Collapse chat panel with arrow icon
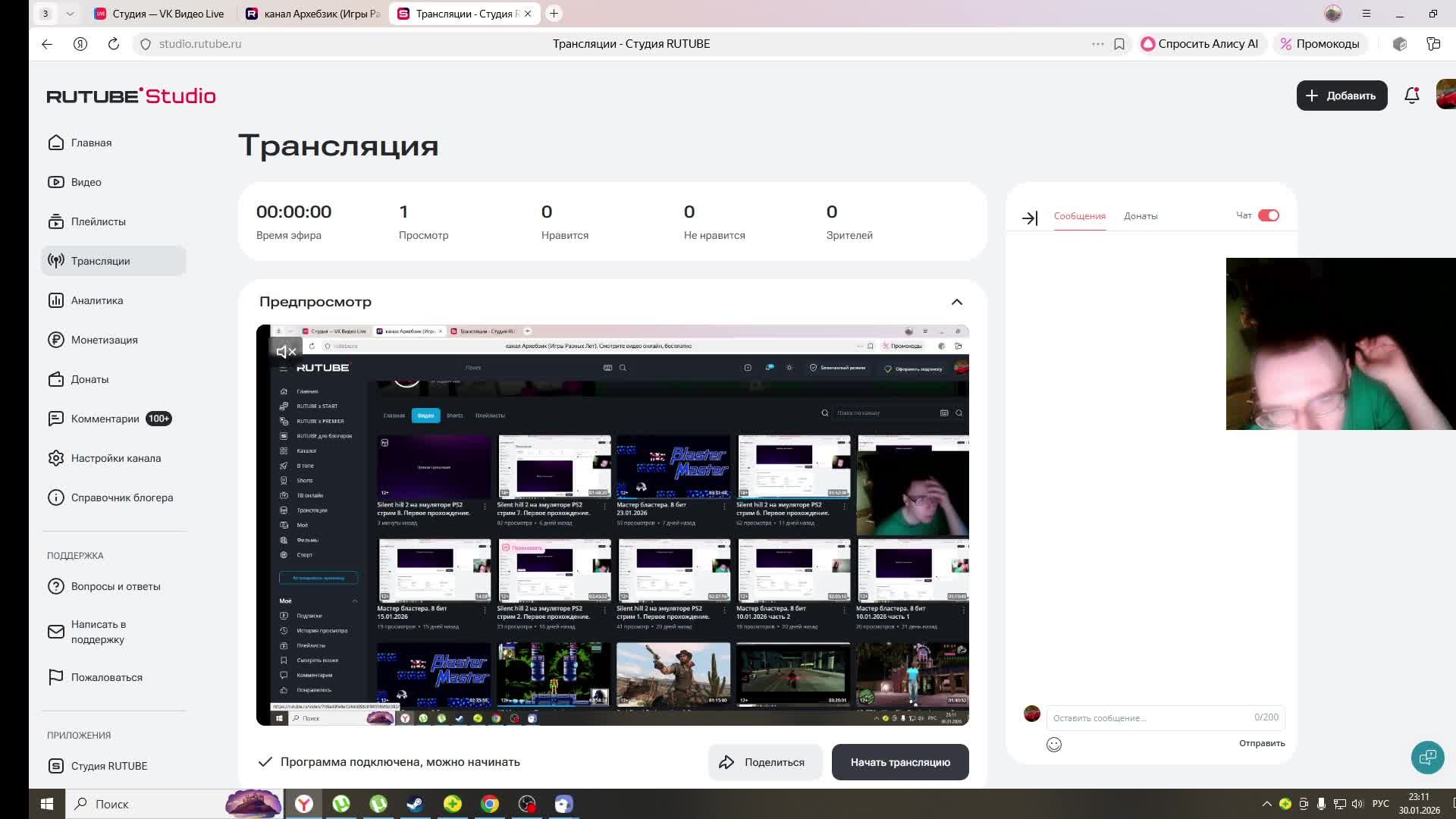1456x819 pixels. (x=1029, y=218)
